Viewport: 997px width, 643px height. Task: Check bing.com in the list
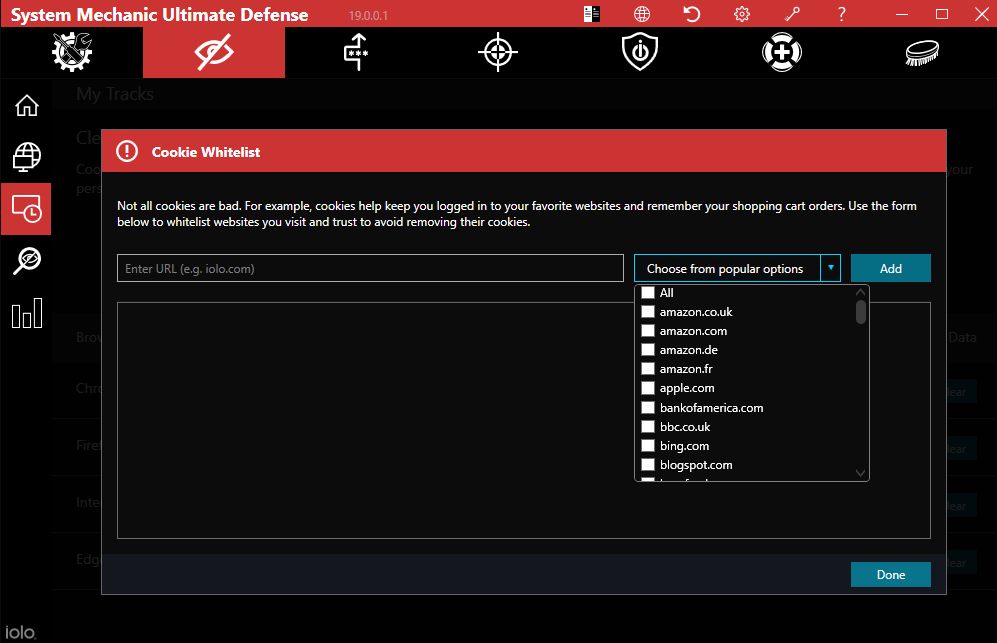coord(648,446)
